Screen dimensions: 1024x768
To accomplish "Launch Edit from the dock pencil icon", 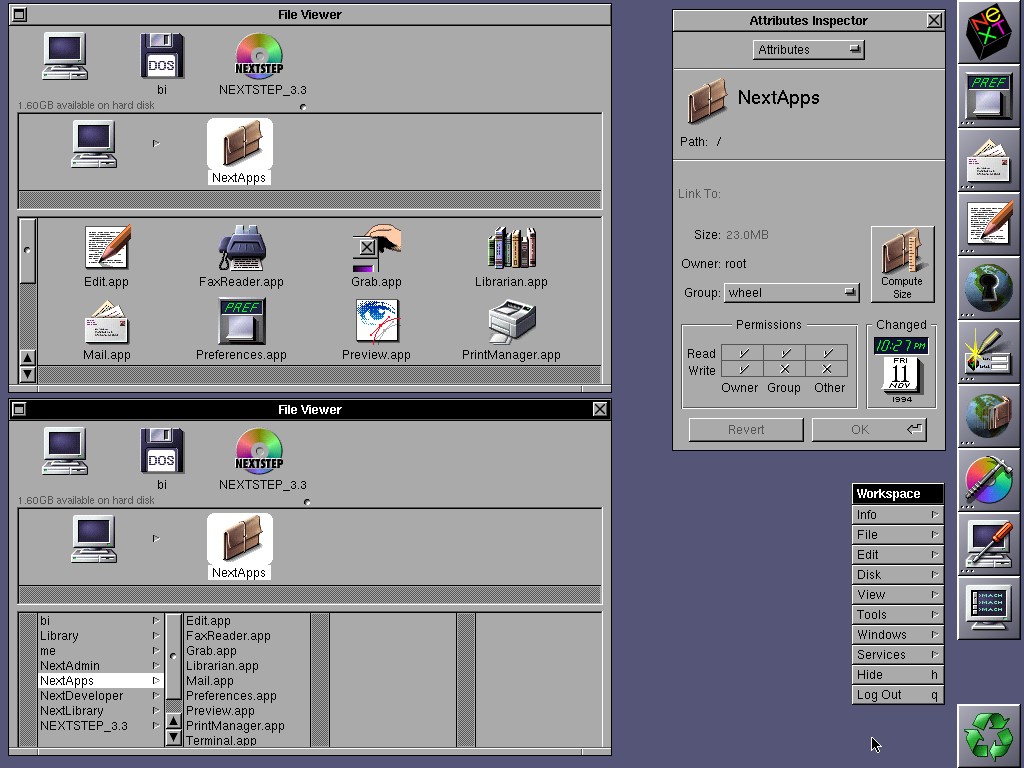I will pyautogui.click(x=988, y=224).
